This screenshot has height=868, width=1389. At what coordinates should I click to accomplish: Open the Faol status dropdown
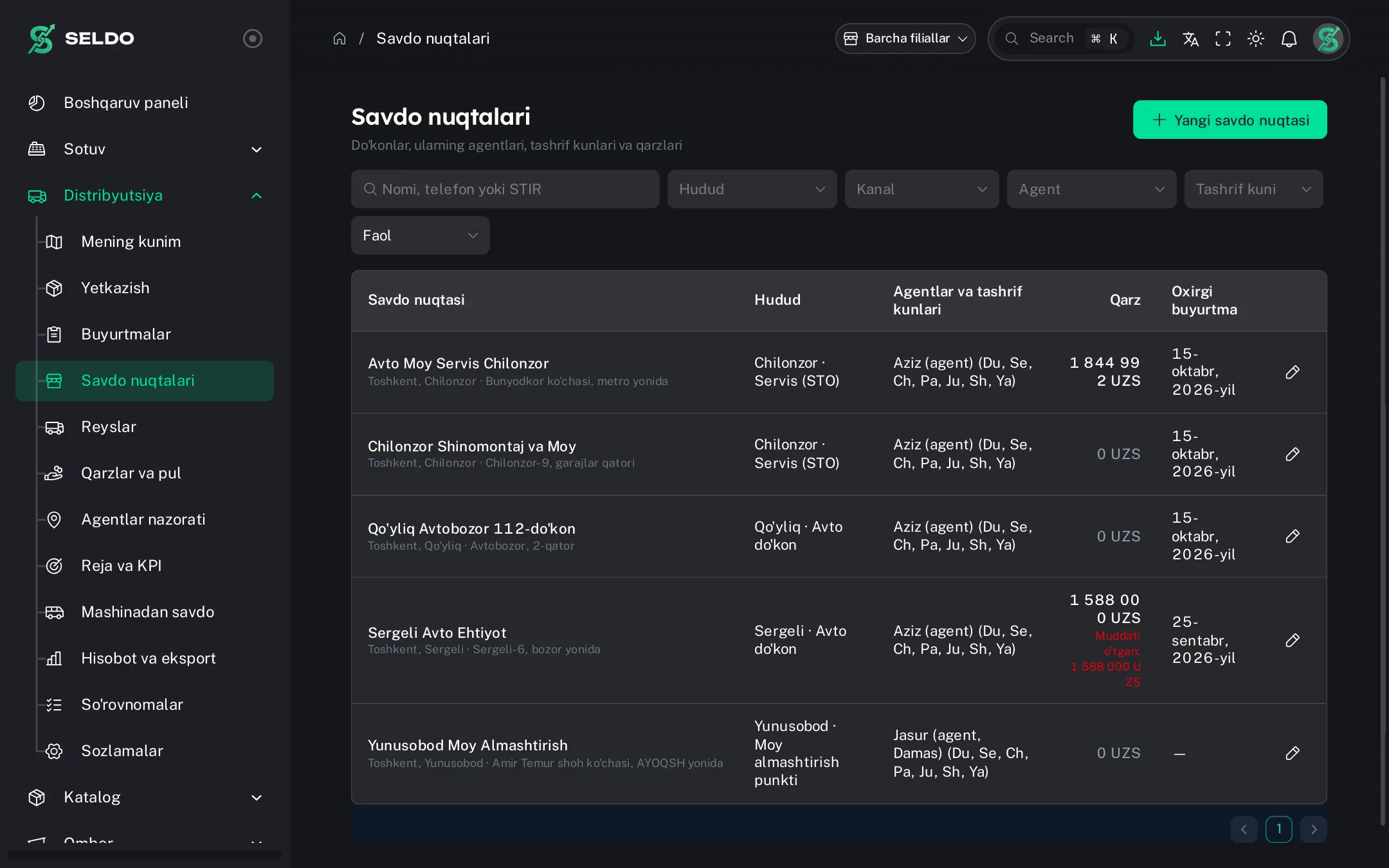pos(421,235)
